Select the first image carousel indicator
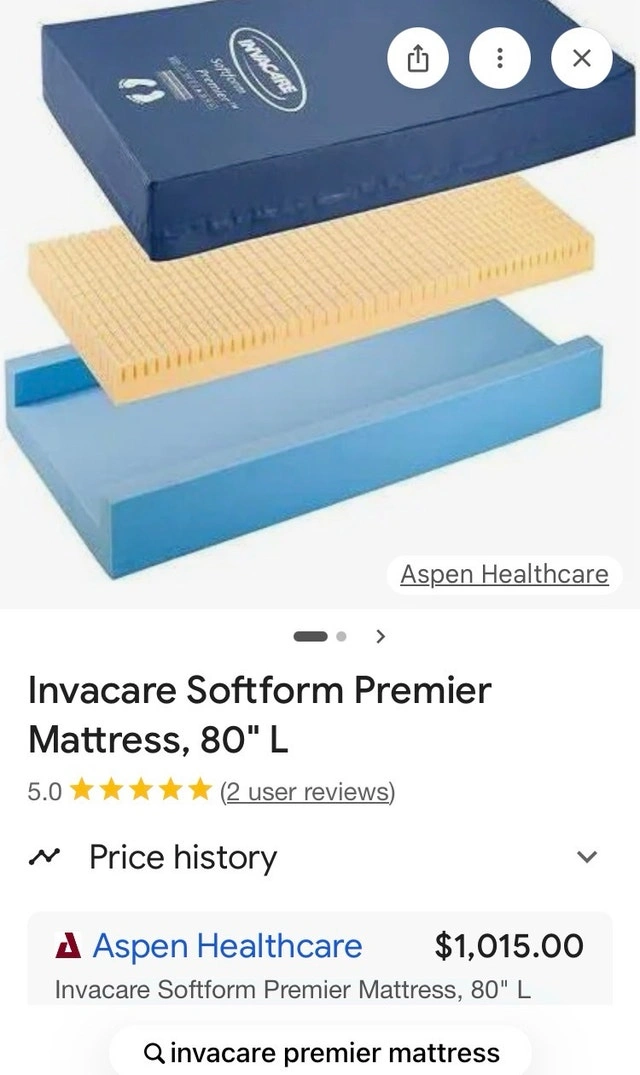 coord(310,636)
